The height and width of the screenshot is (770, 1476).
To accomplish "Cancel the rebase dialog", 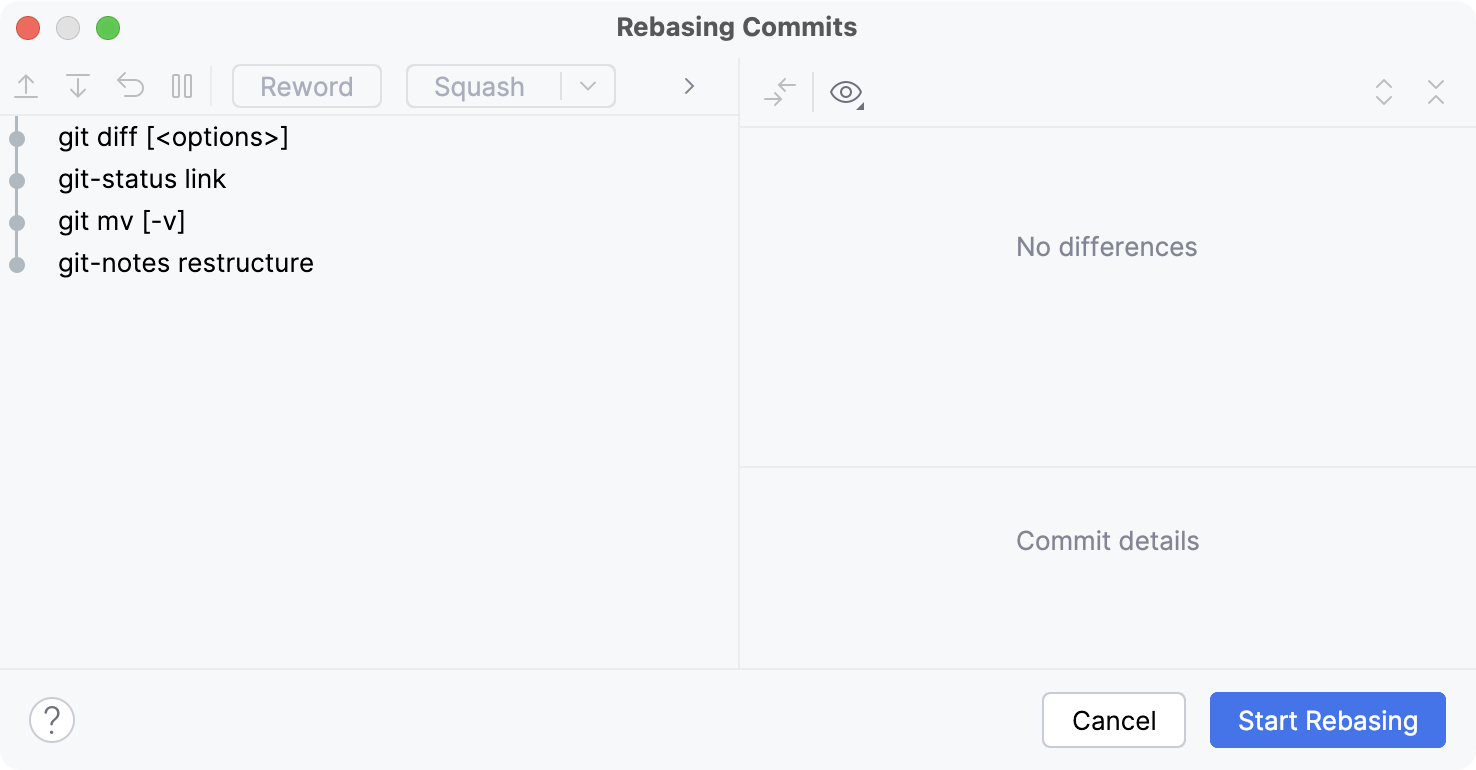I will pos(1113,719).
